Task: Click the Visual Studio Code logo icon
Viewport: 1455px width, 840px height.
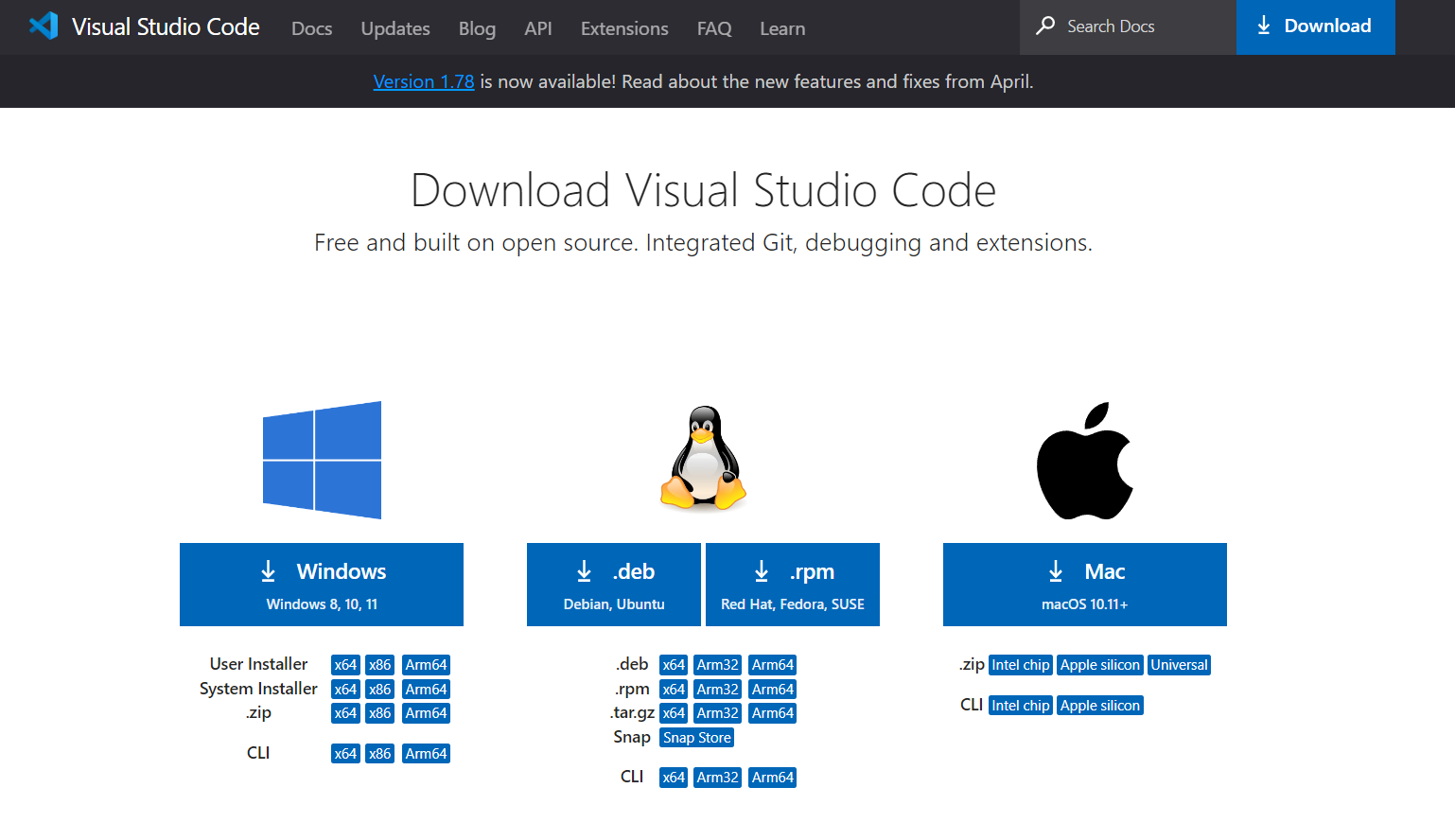Action: (x=44, y=26)
